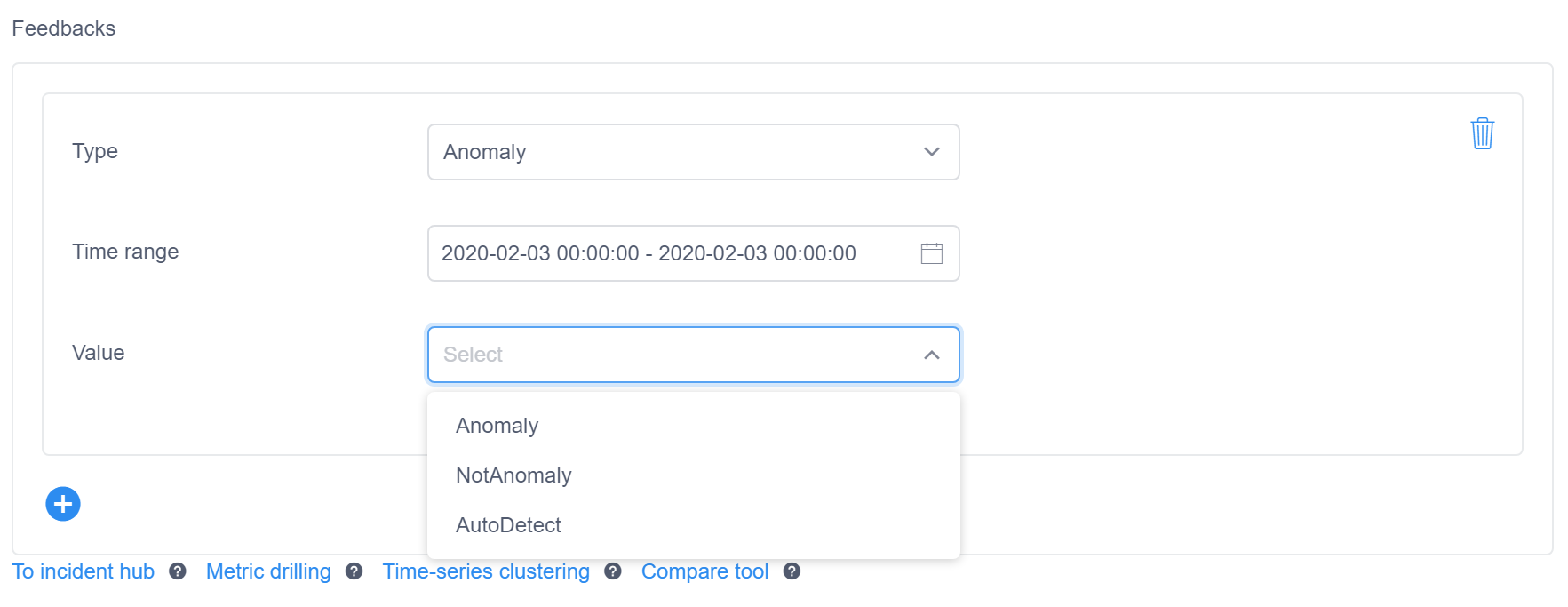
Task: Open the Metric drilling link
Action: pos(268,571)
